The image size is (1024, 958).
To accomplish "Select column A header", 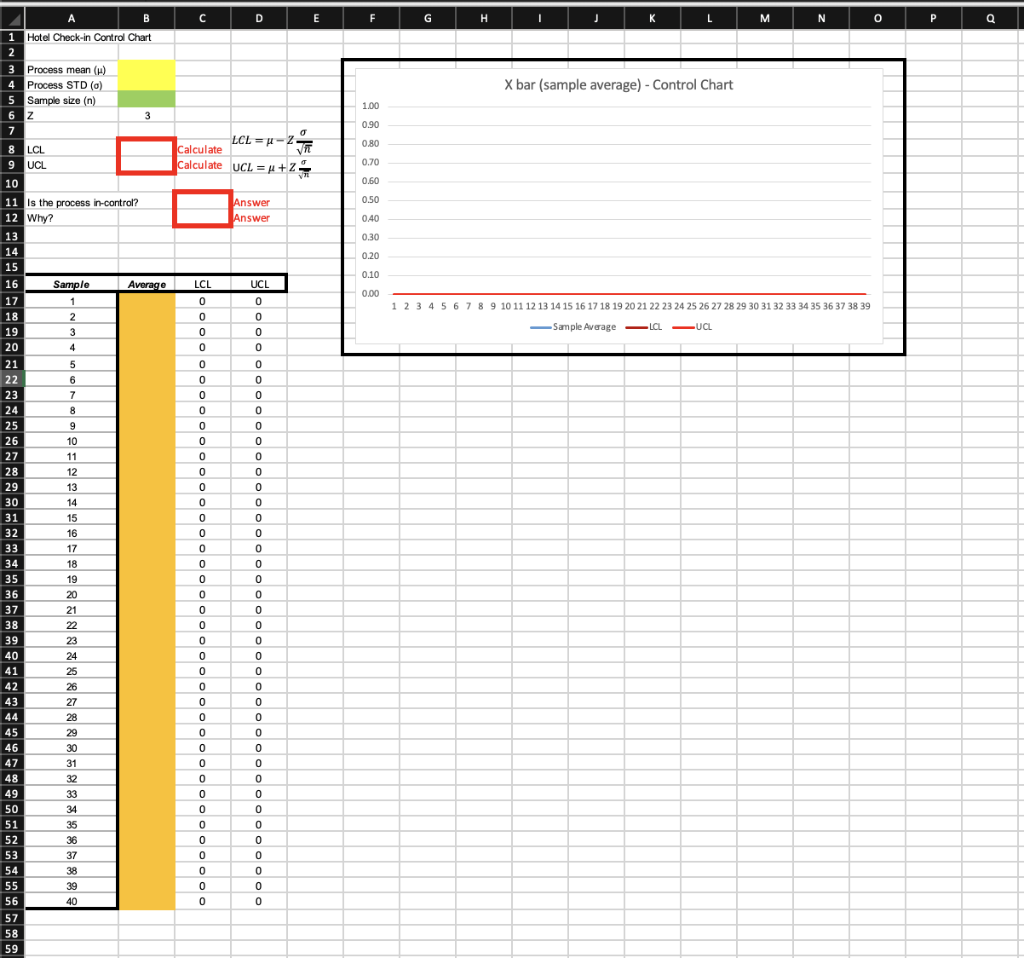I will [71, 18].
